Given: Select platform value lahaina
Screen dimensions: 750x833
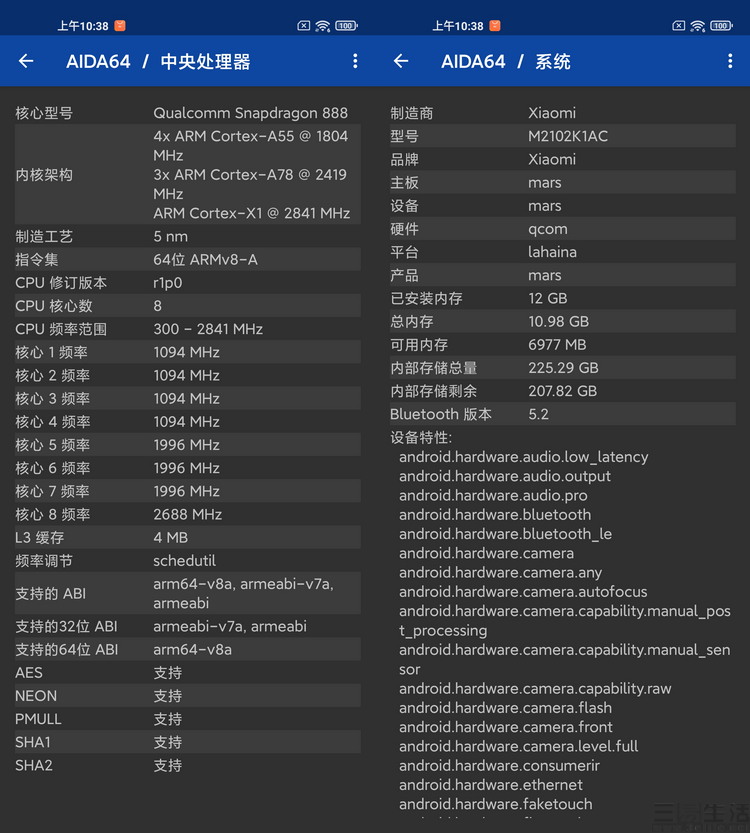Looking at the screenshot, I should click(552, 252).
